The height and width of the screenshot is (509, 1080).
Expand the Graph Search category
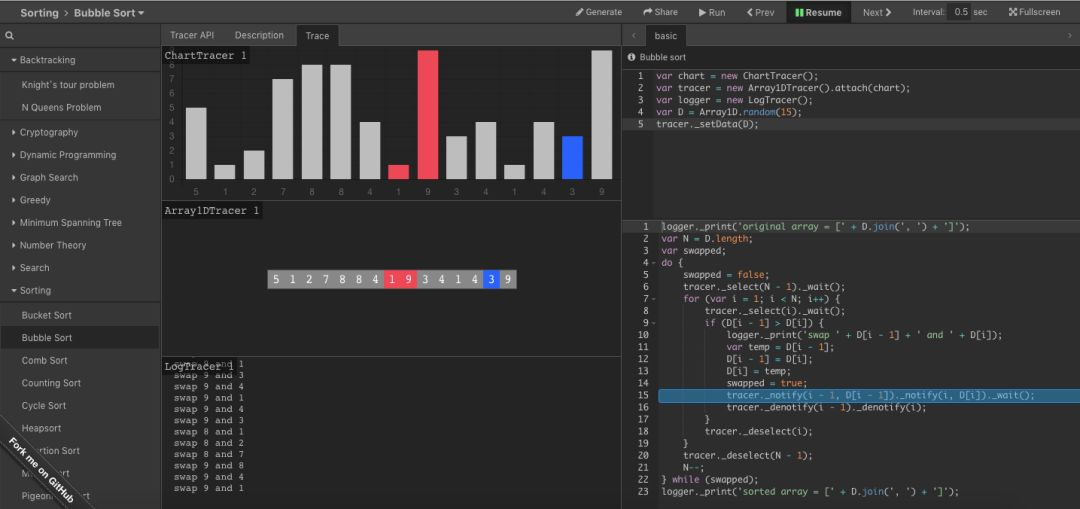tap(48, 178)
